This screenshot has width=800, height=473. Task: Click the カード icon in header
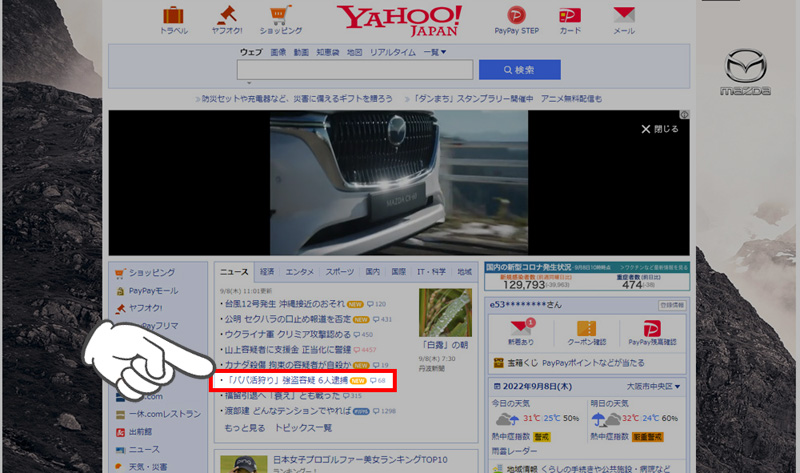coord(570,17)
